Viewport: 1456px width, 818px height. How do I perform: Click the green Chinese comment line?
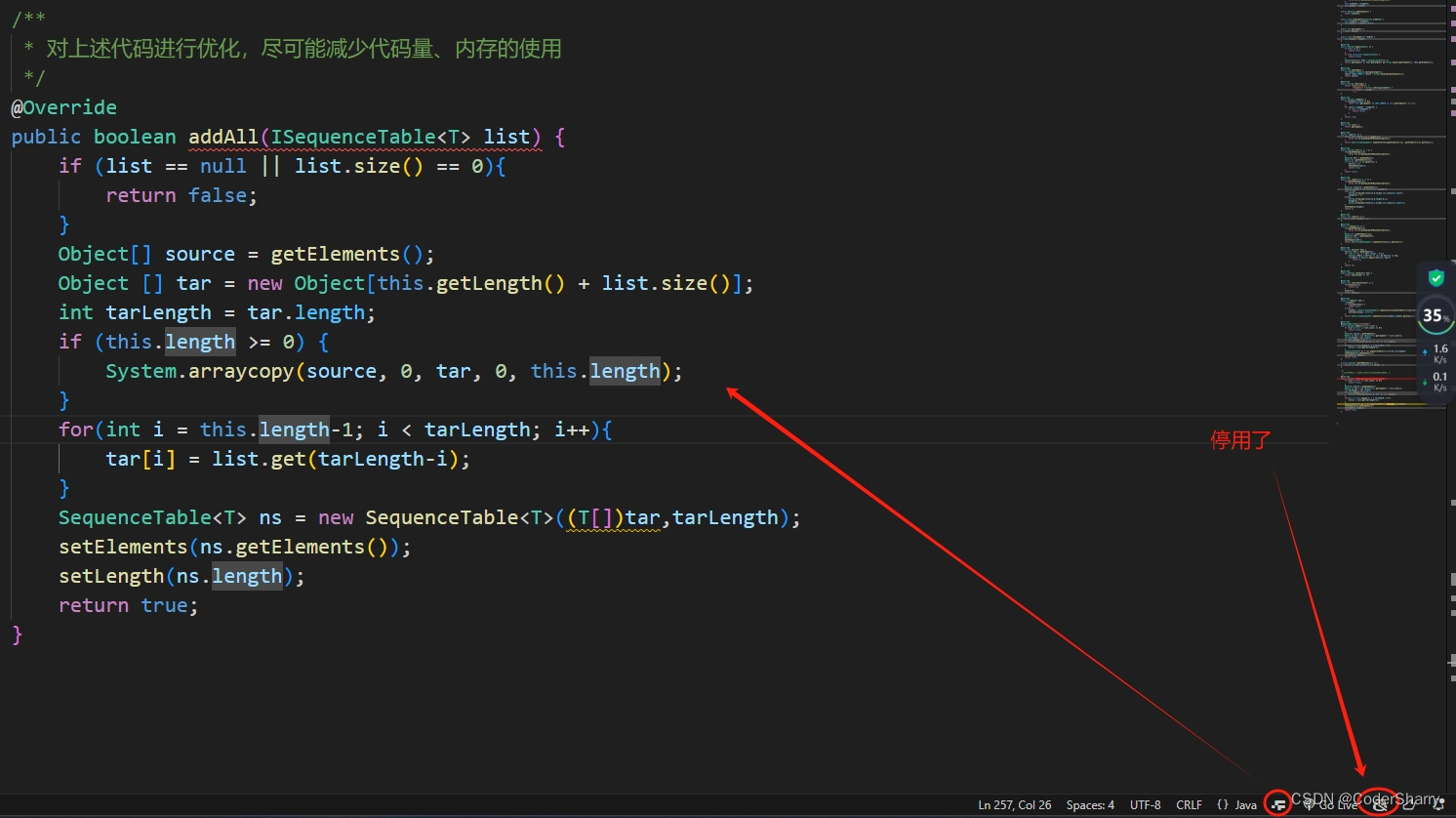[x=293, y=49]
